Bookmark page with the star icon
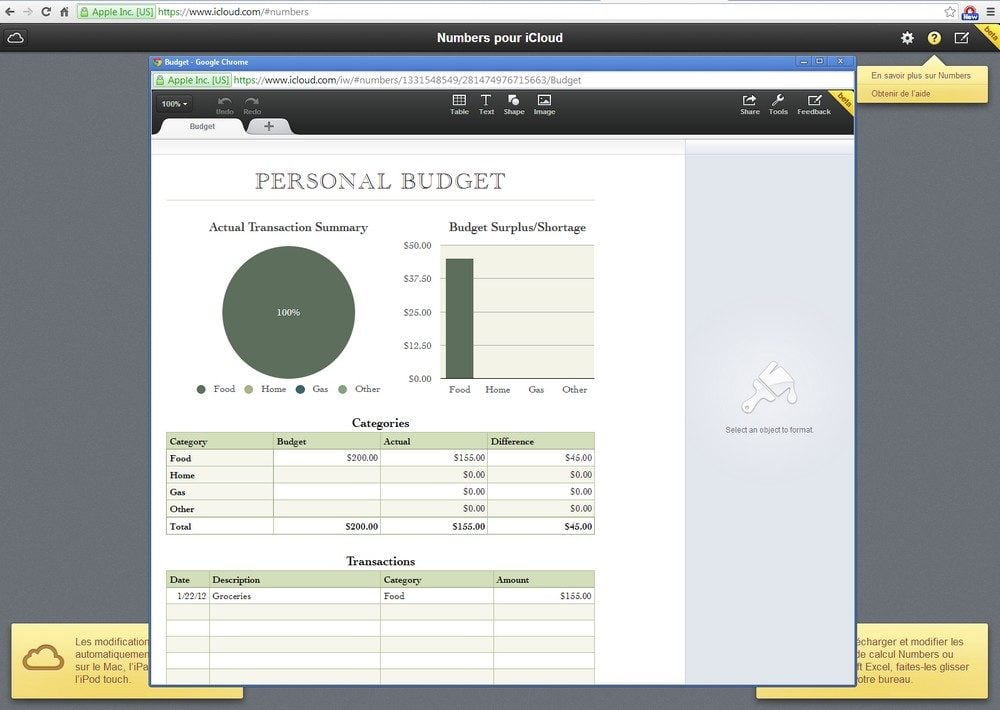This screenshot has width=1000, height=710. 950,12
